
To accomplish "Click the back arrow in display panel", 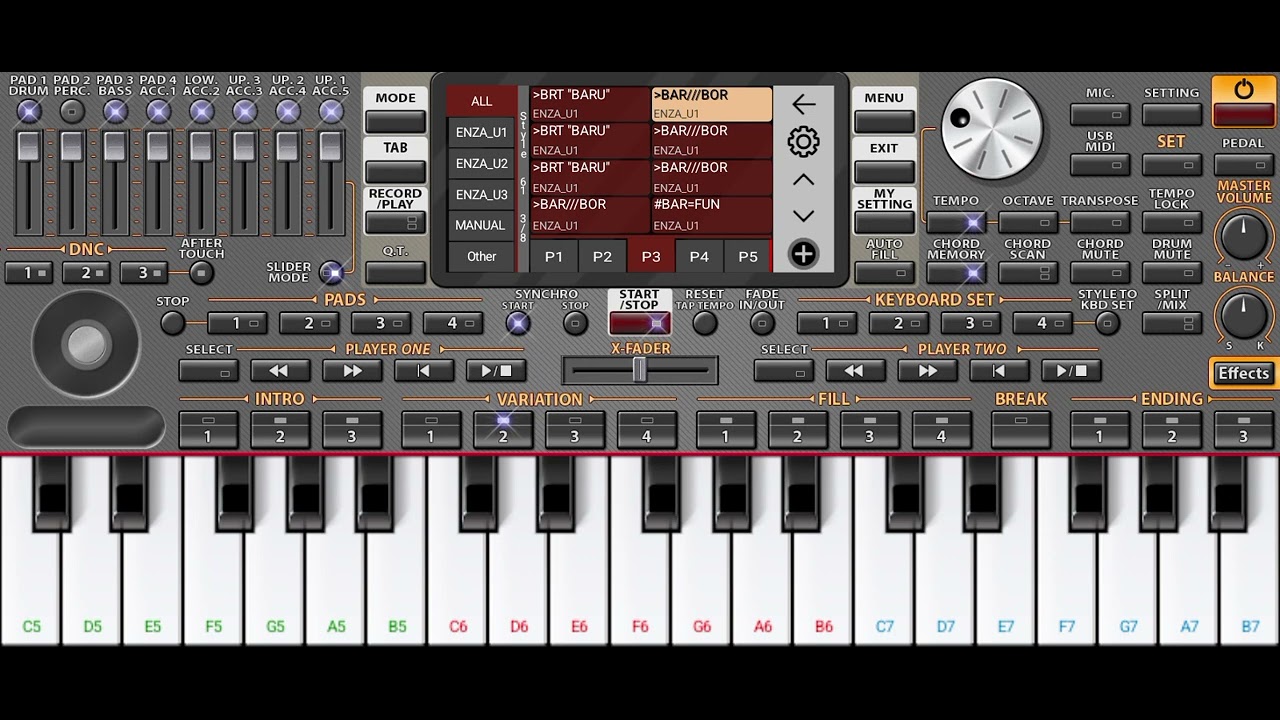I will pos(803,104).
